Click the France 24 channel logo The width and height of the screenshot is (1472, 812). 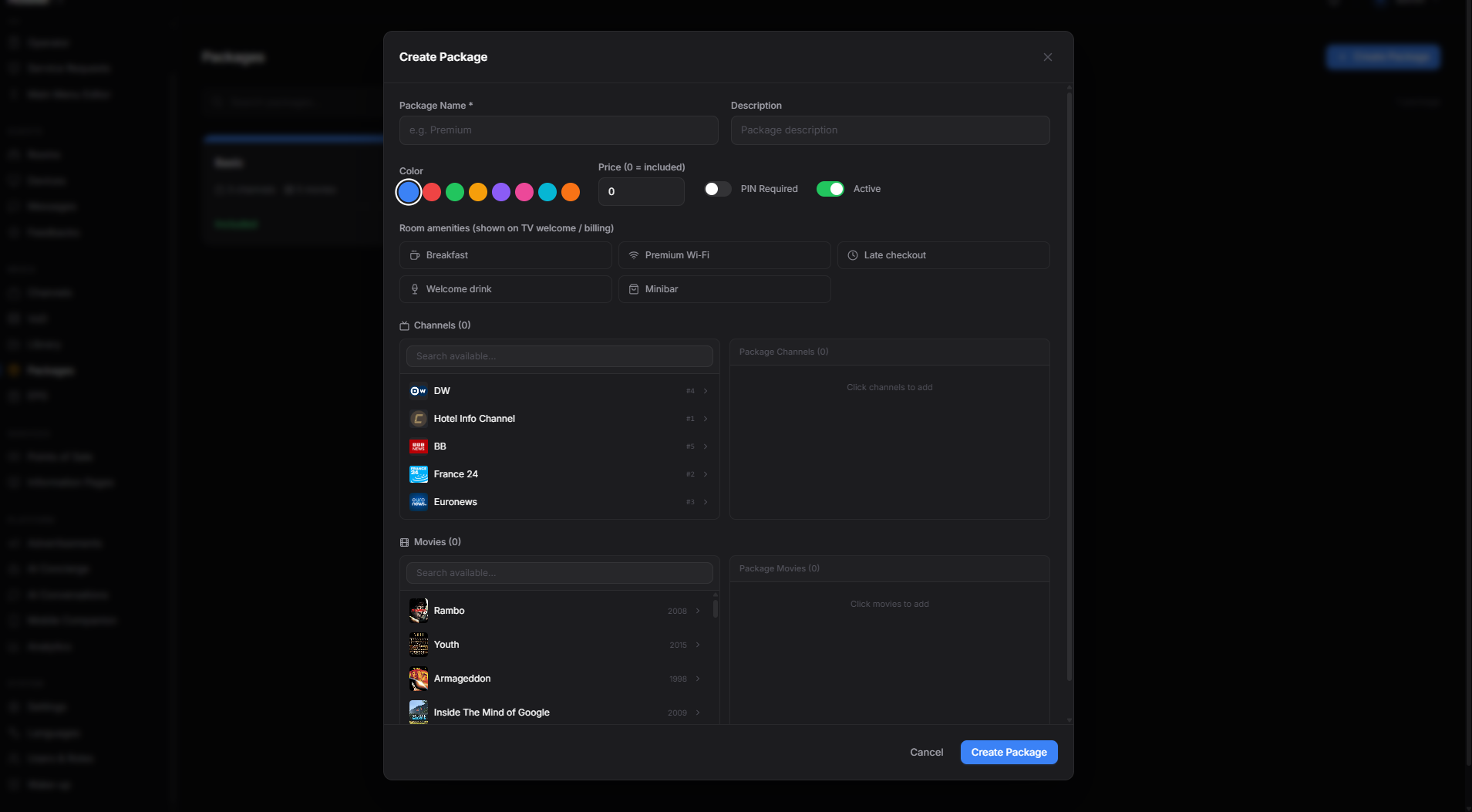[418, 474]
